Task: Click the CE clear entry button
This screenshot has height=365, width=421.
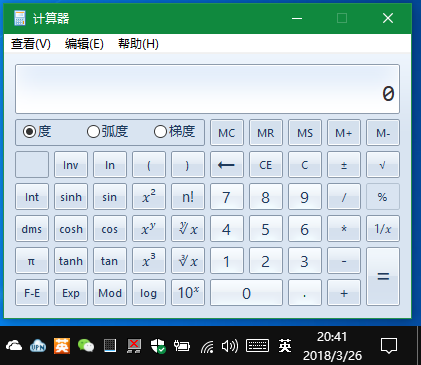Action: 266,165
